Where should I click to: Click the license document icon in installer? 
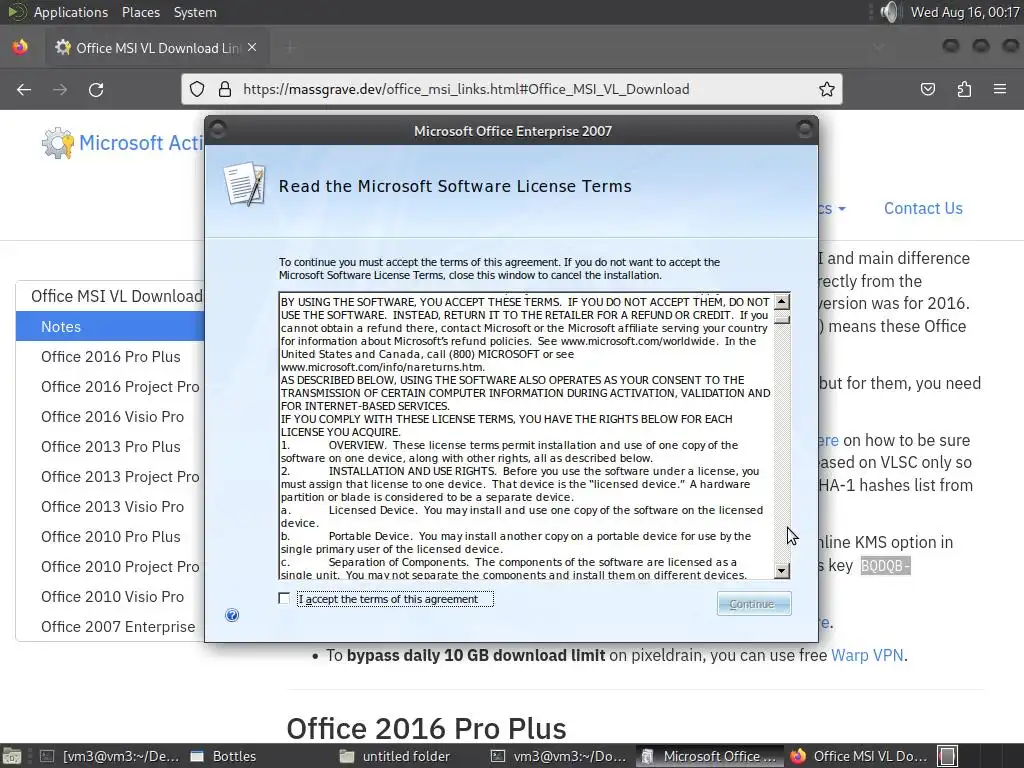[244, 185]
